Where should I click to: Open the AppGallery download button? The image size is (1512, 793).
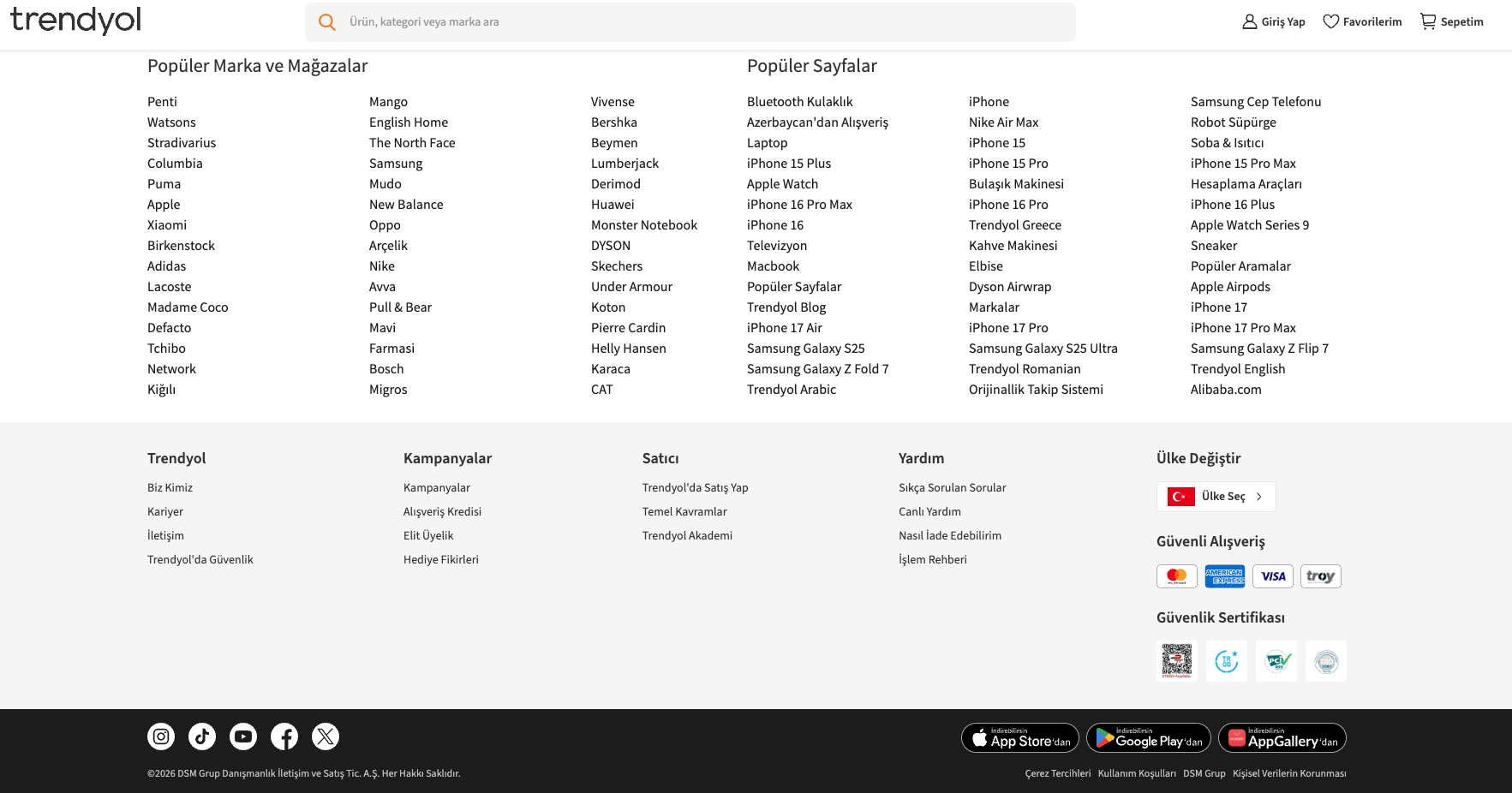click(1282, 738)
